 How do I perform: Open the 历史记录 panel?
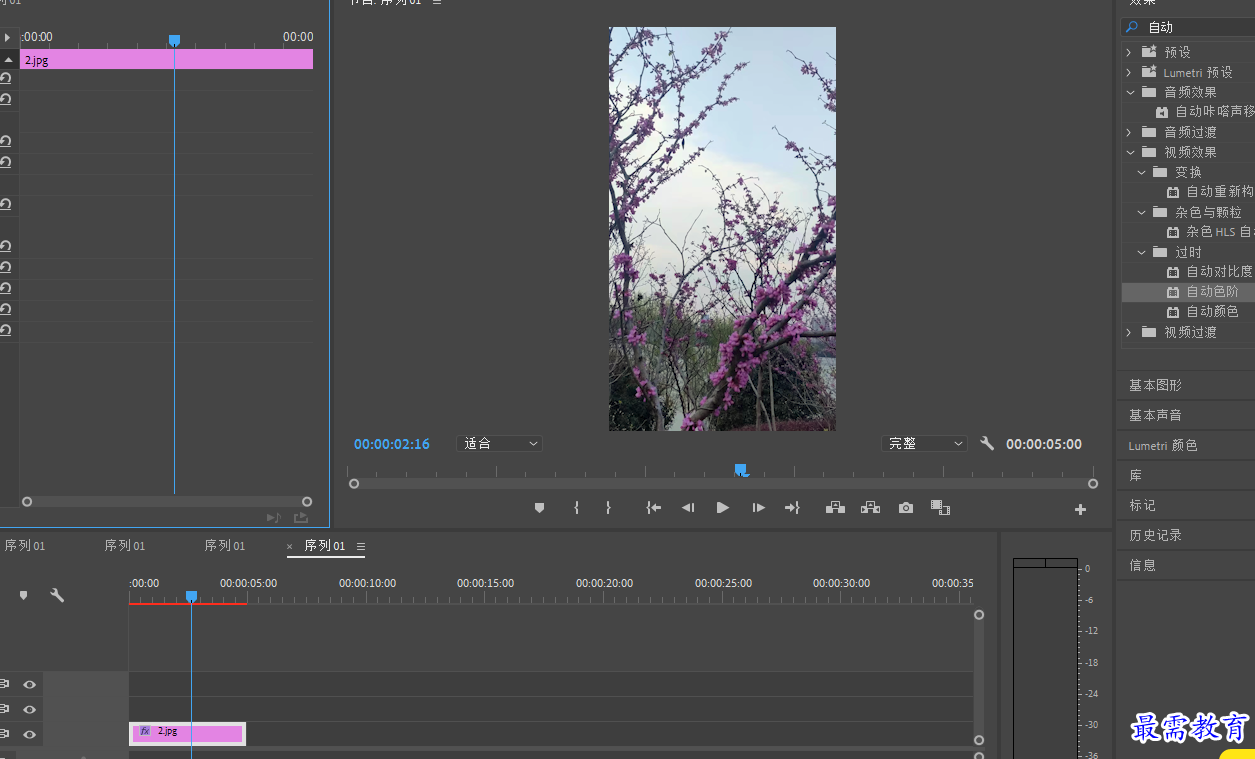tap(1155, 535)
